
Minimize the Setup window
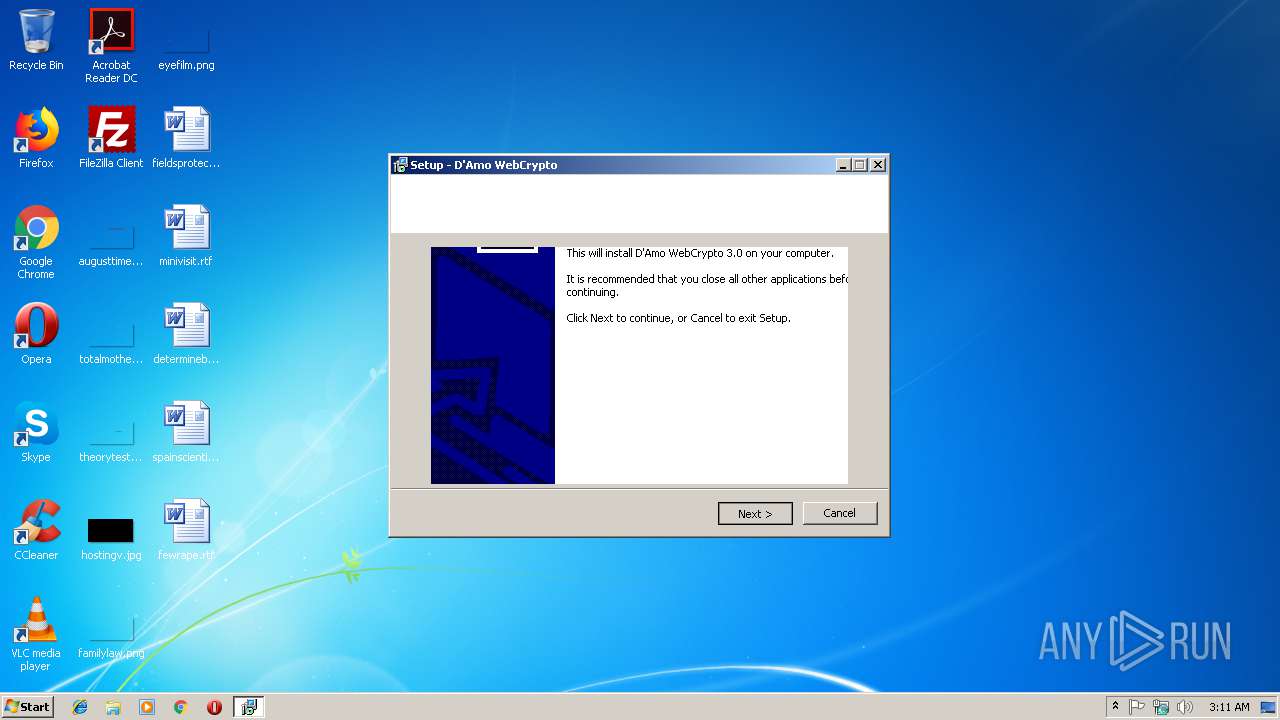tap(843, 165)
